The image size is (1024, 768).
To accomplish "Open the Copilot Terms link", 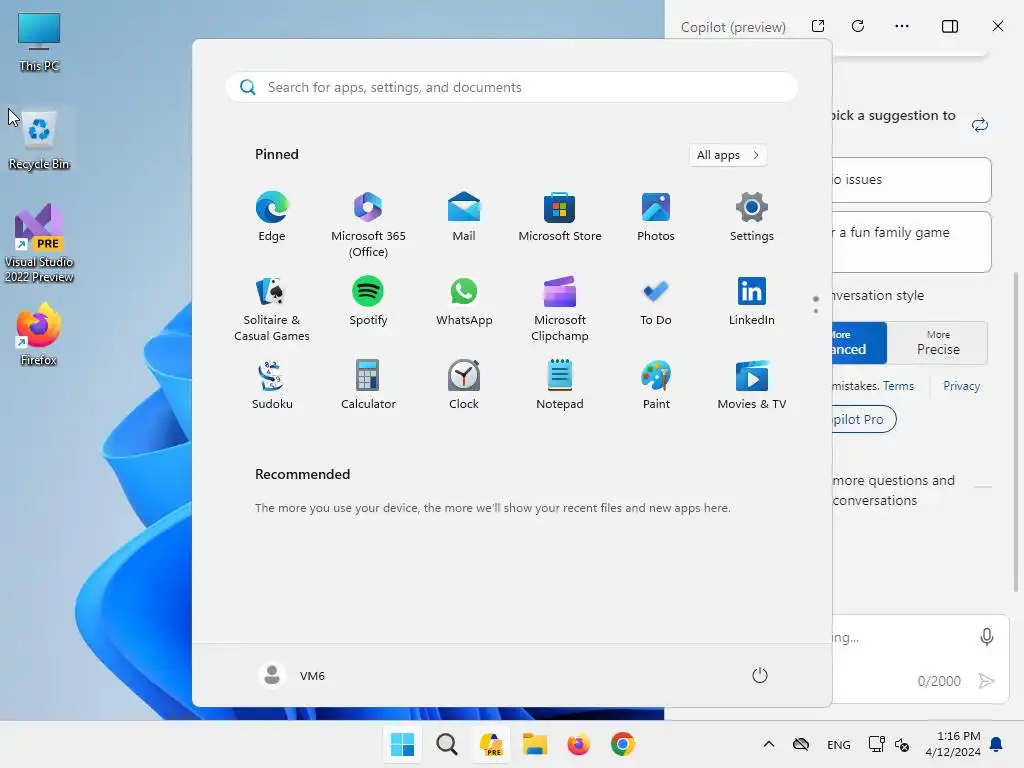I will click(898, 386).
